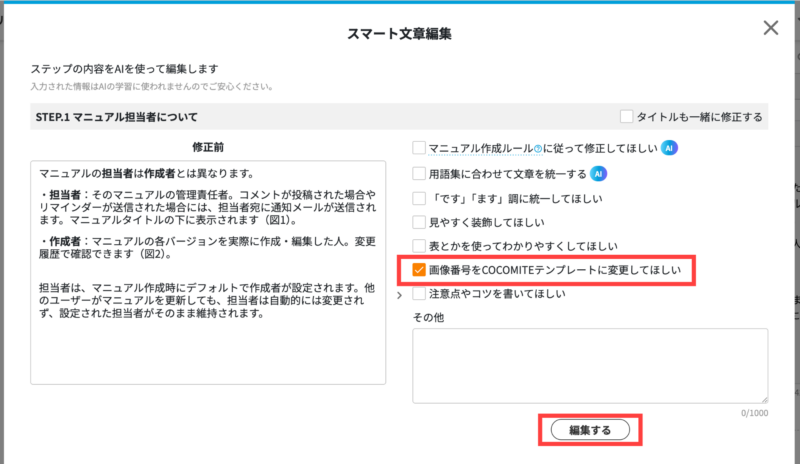This screenshot has height=464, width=800.
Task: Click the その他 label
Action: click(x=428, y=318)
